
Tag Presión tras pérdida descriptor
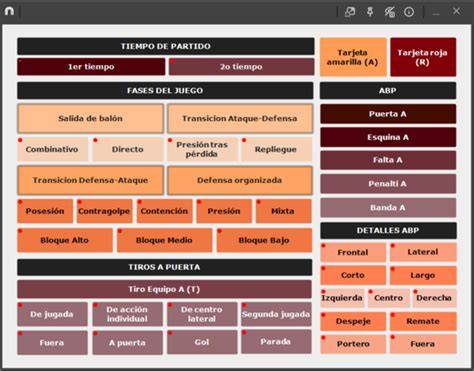coord(202,149)
